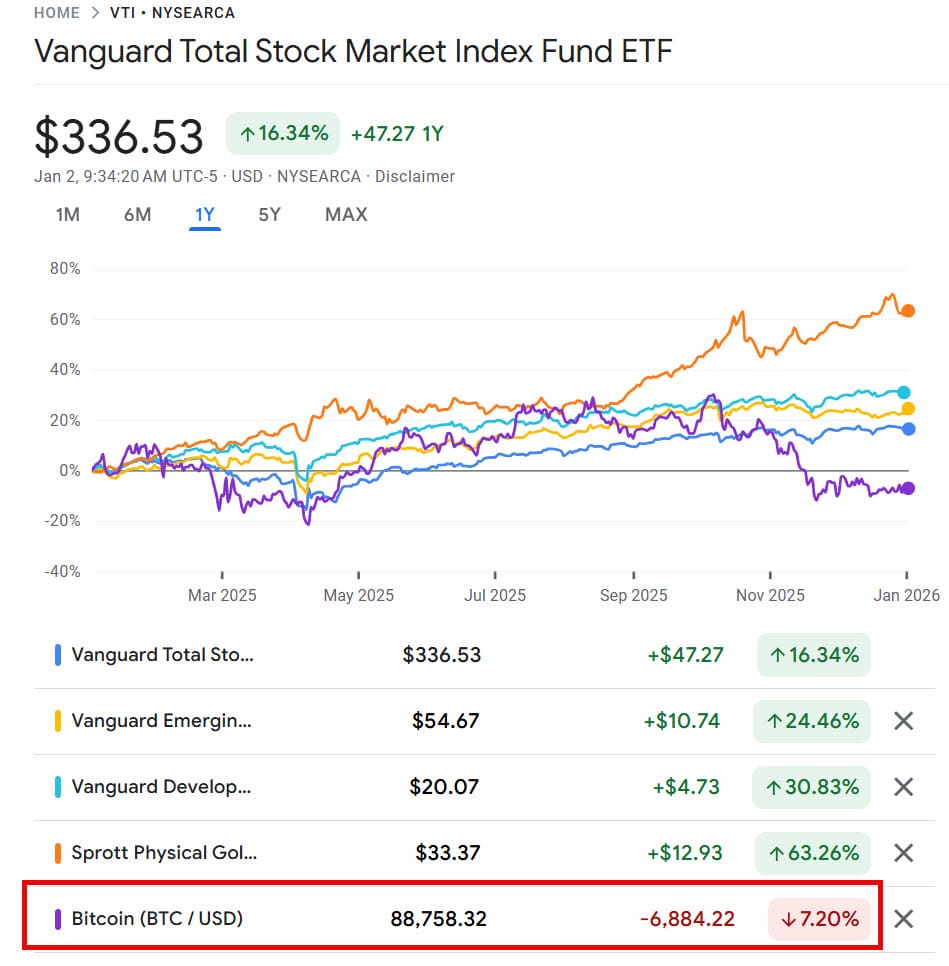
Task: Switch to the 6M chart range
Action: 137,214
